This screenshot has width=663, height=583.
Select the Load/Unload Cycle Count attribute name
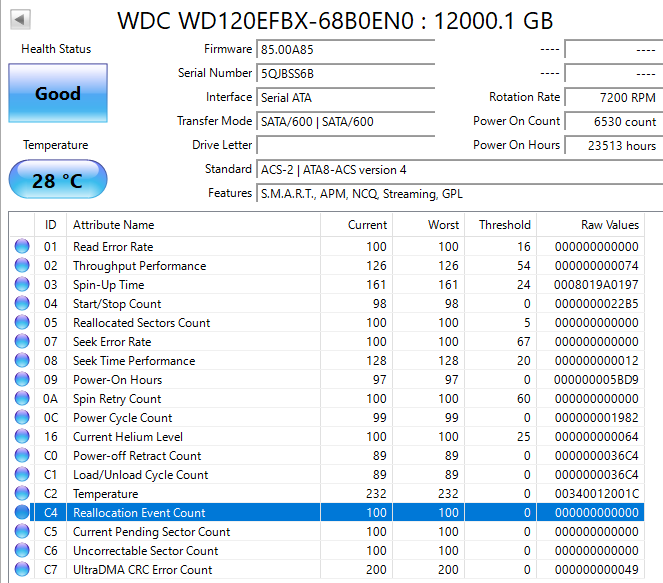pos(141,475)
